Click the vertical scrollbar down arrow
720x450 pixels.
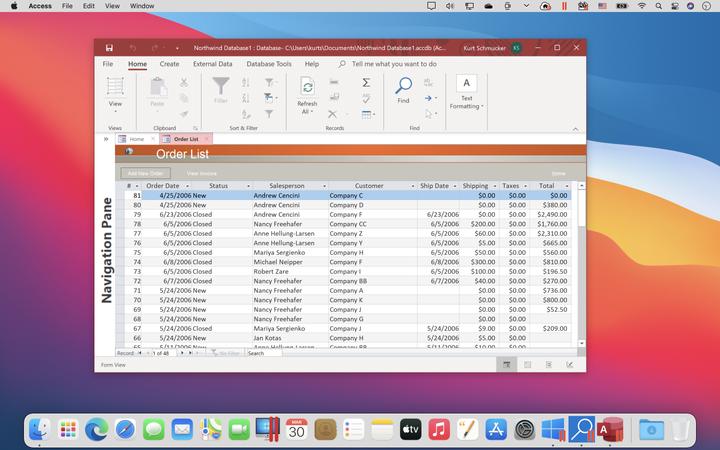point(581,343)
